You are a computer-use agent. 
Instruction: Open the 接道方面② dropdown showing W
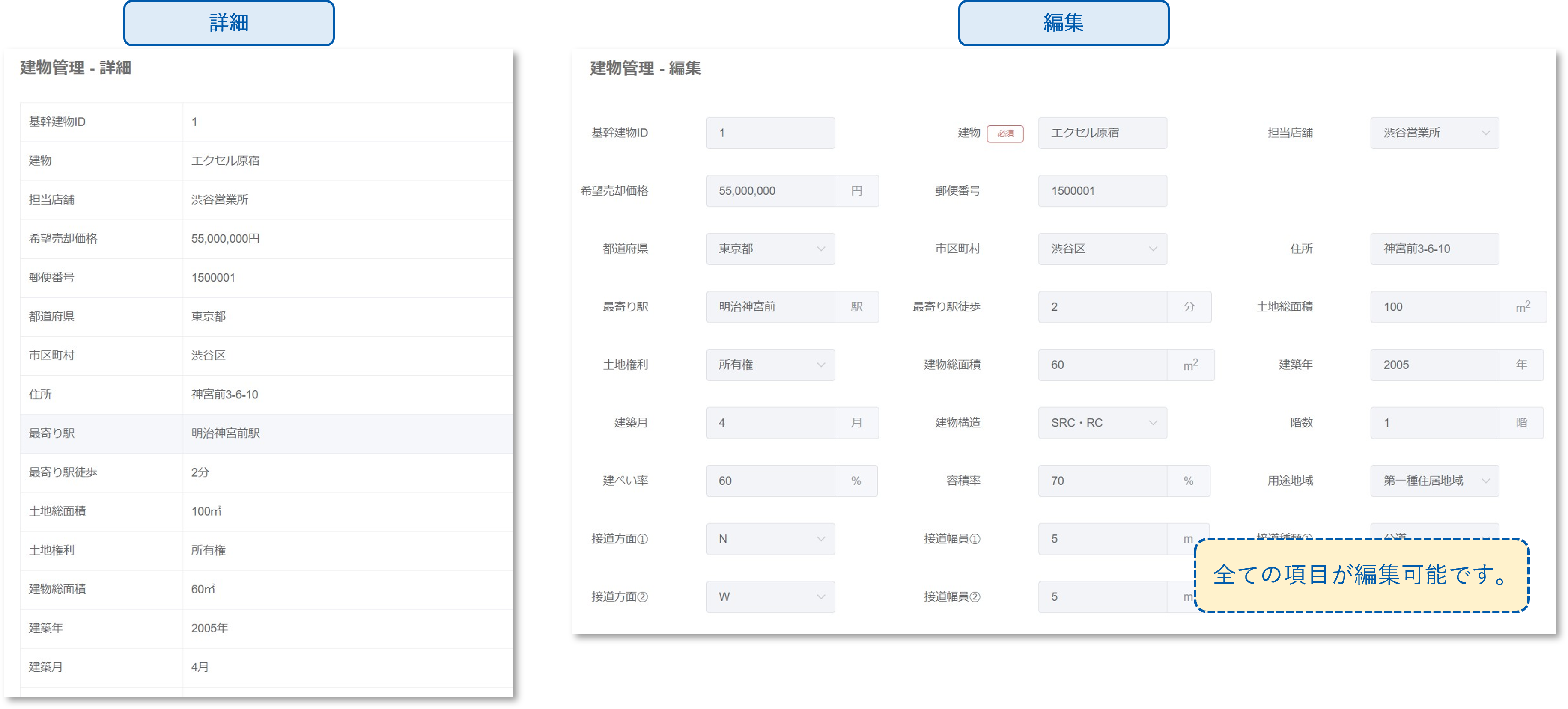click(770, 596)
